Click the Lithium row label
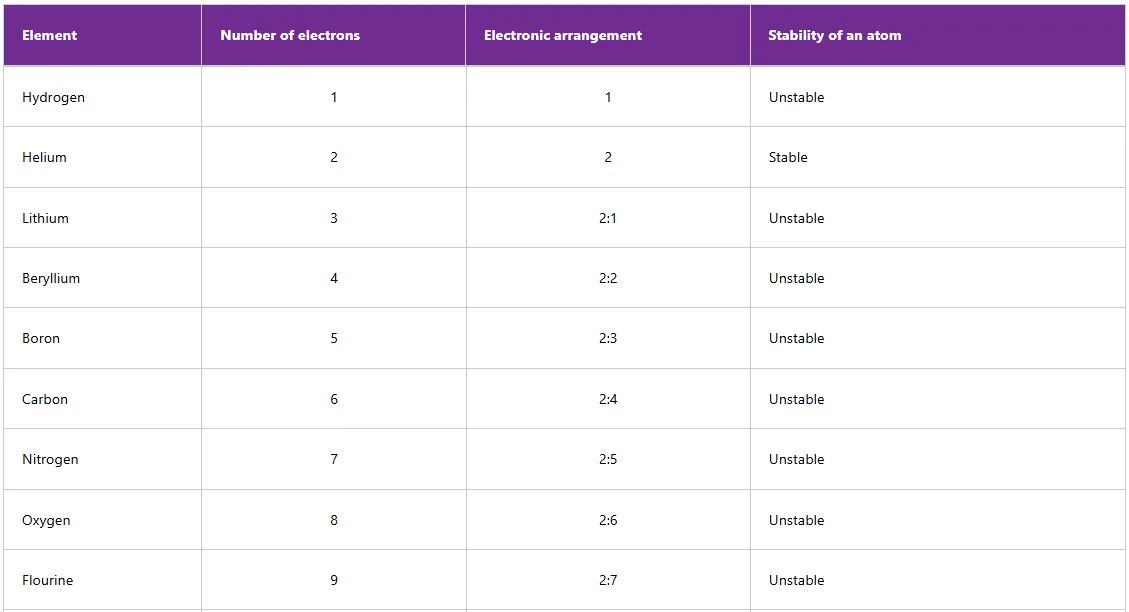 pyautogui.click(x=46, y=218)
